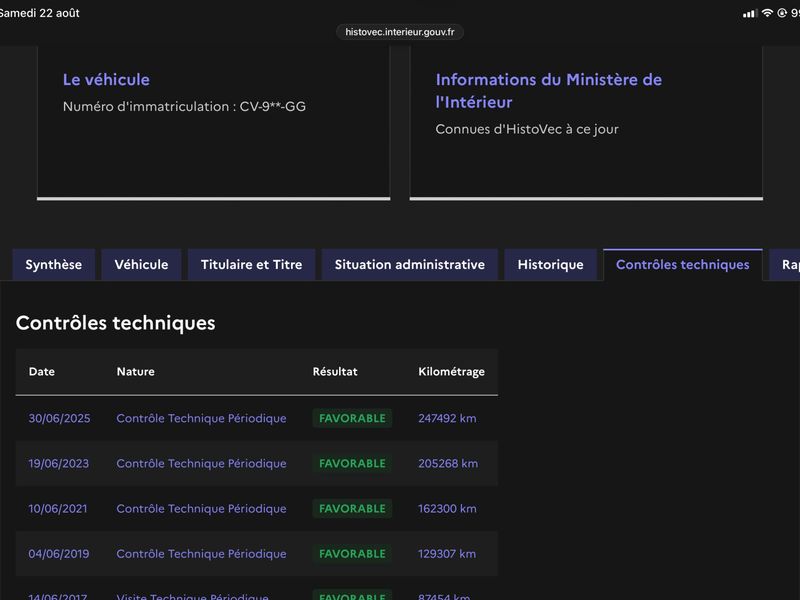Click the Connues d'HistoVec à ce jour subtitle
Viewport: 800px width, 600px height.
(527, 129)
